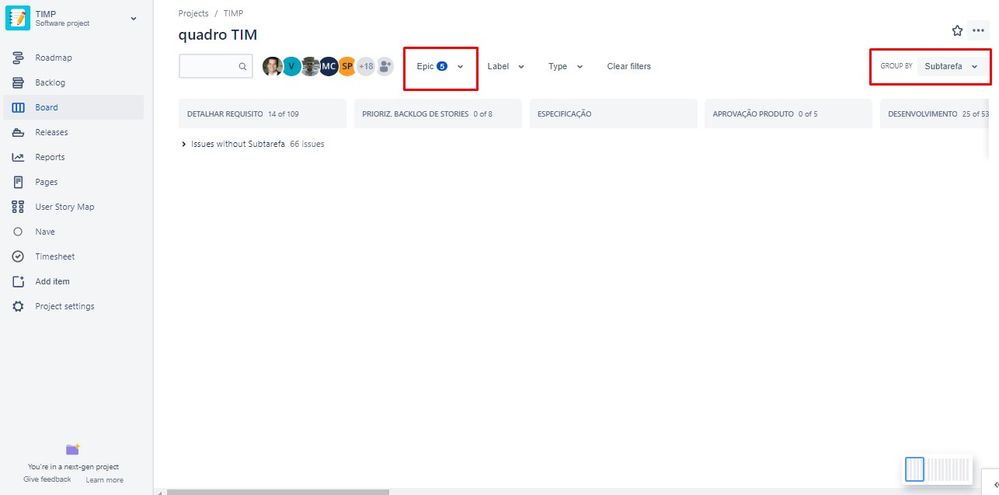Star the quadro TIM board
The width and height of the screenshot is (999, 495).
point(957,31)
